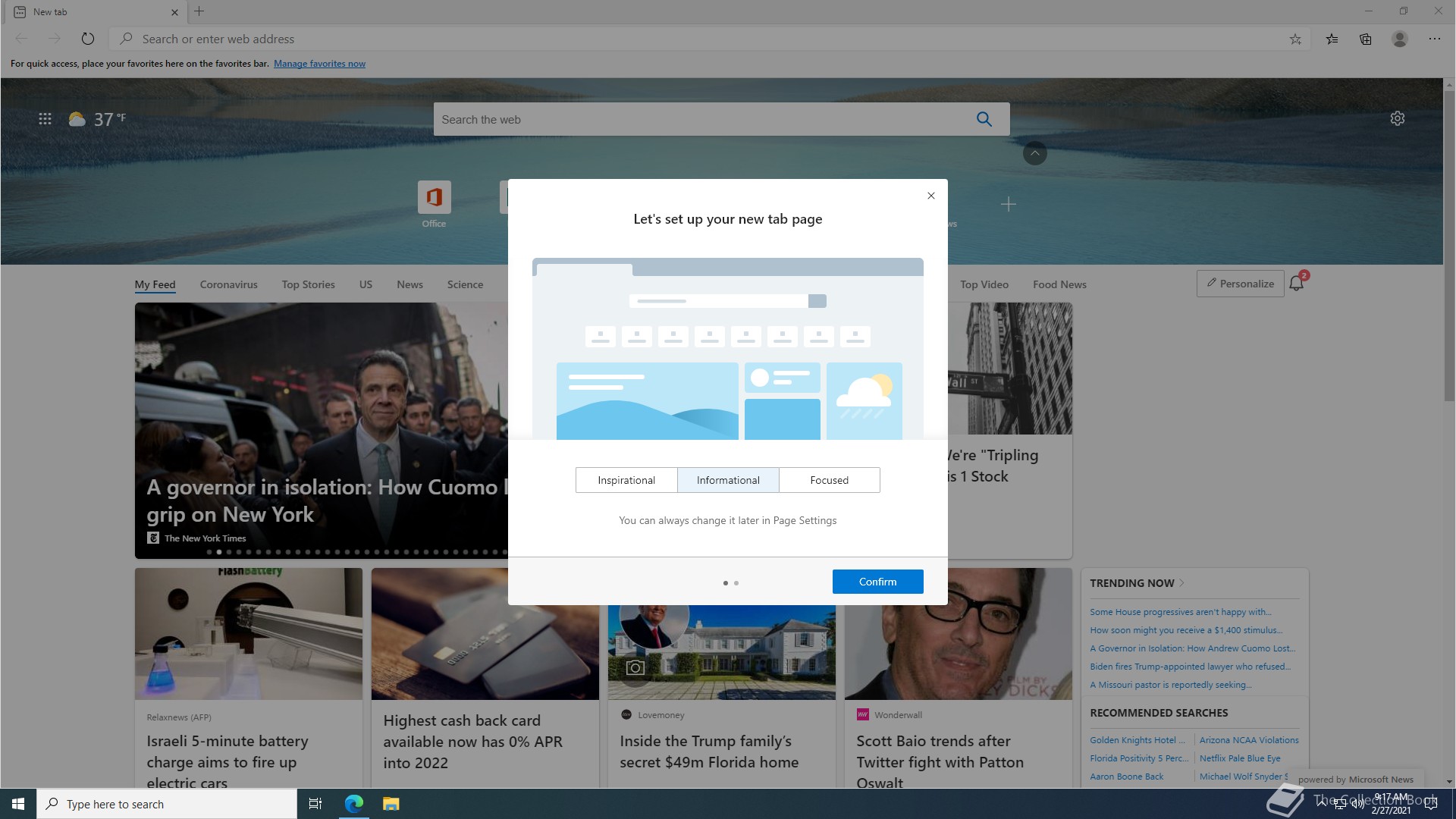Select the Focused layout option
Screen dimensions: 1456x819
(830, 480)
